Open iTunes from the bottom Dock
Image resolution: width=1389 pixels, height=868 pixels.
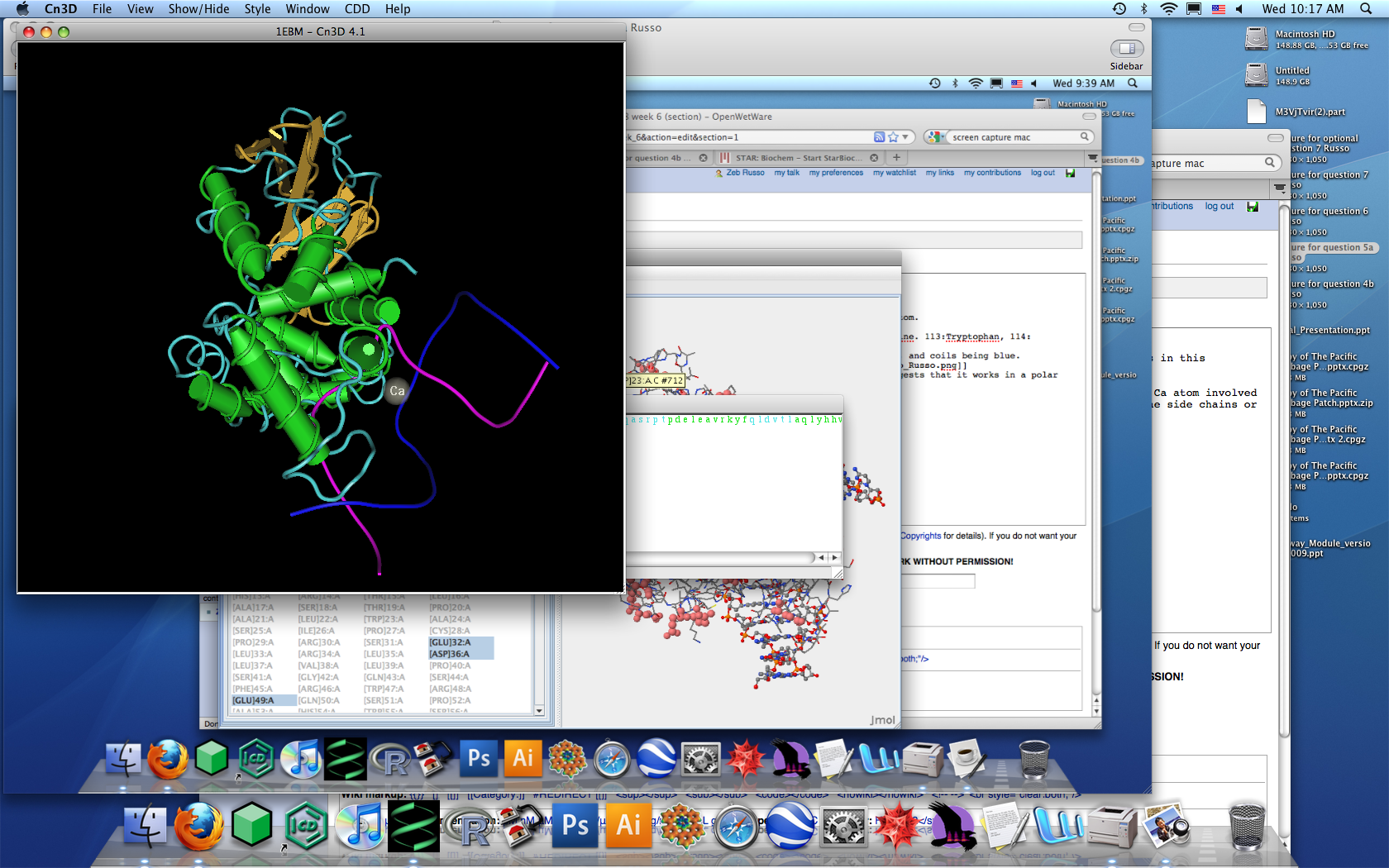pos(361,827)
